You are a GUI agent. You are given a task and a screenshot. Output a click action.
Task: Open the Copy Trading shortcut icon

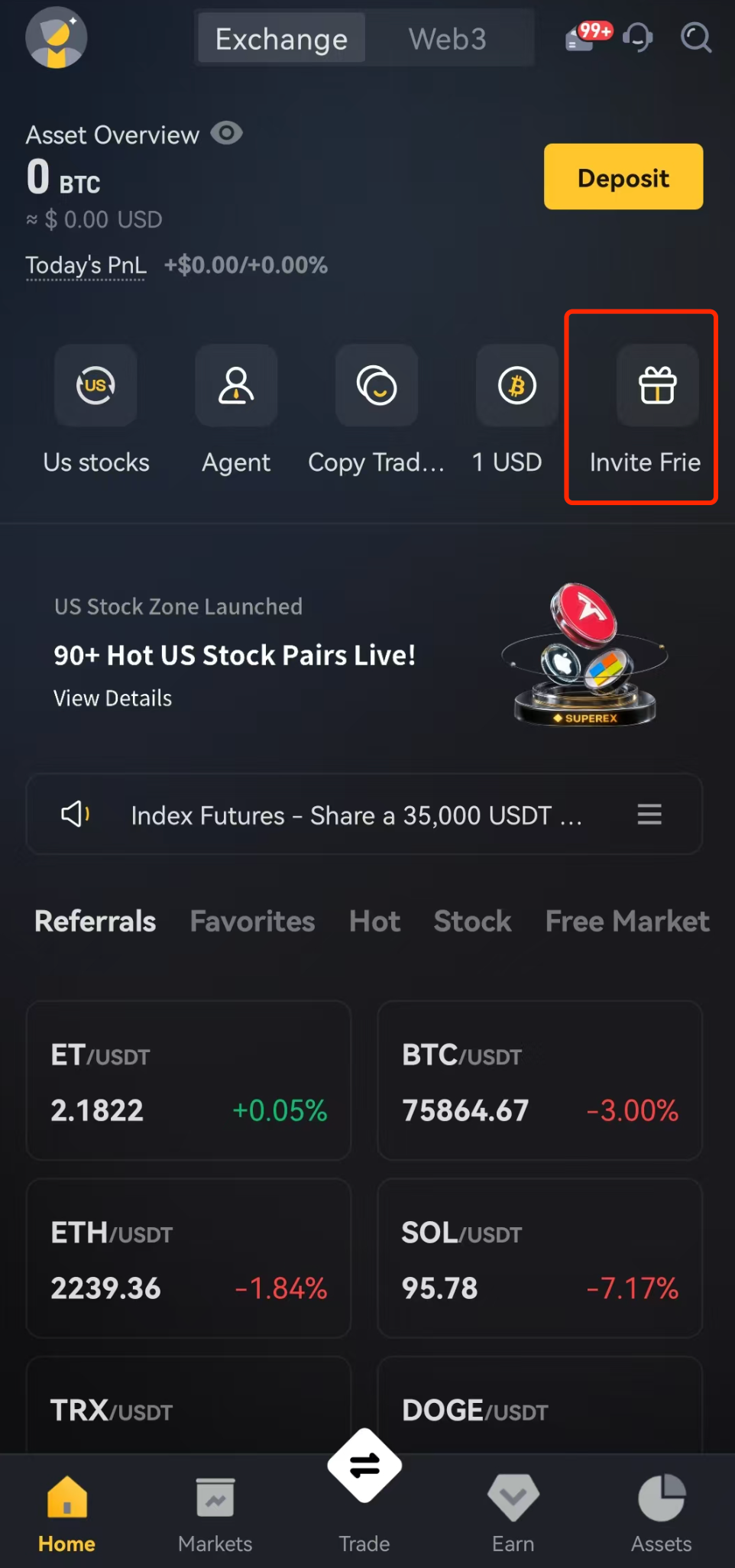377,385
